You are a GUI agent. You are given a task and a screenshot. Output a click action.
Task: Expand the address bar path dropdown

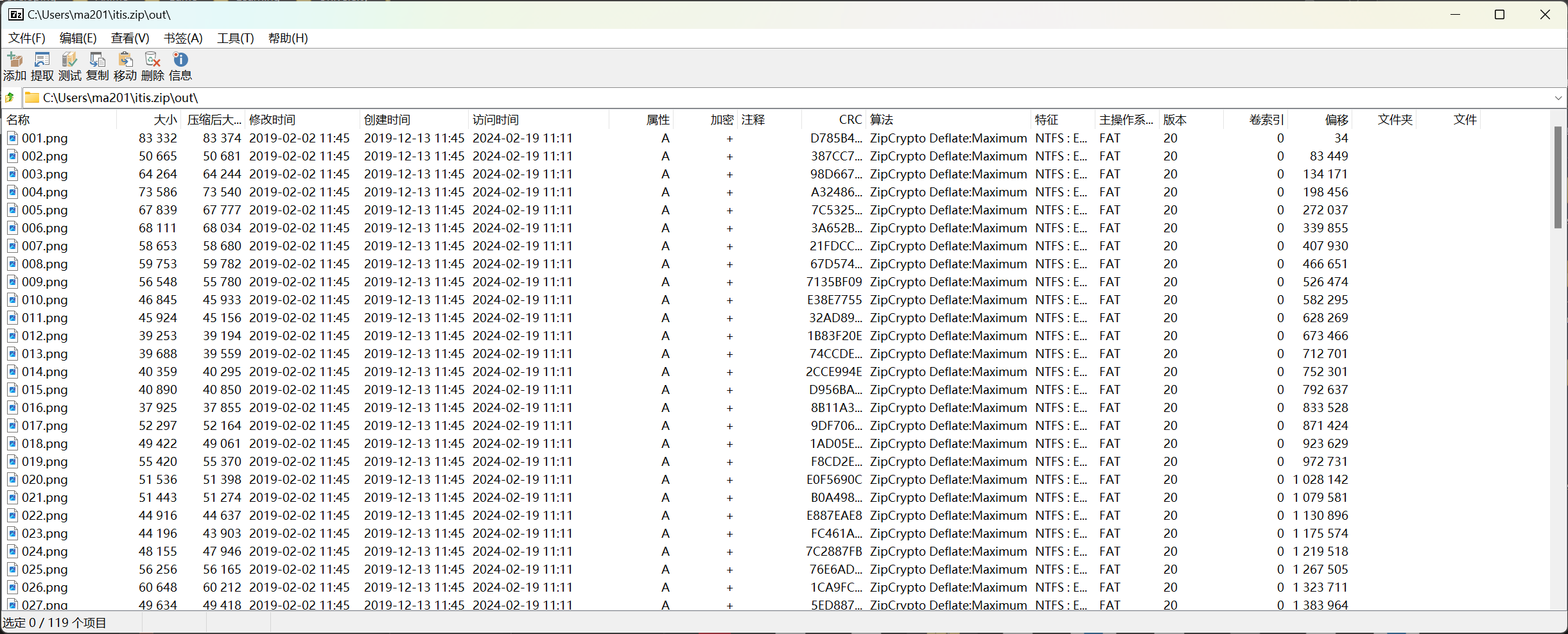(1558, 98)
